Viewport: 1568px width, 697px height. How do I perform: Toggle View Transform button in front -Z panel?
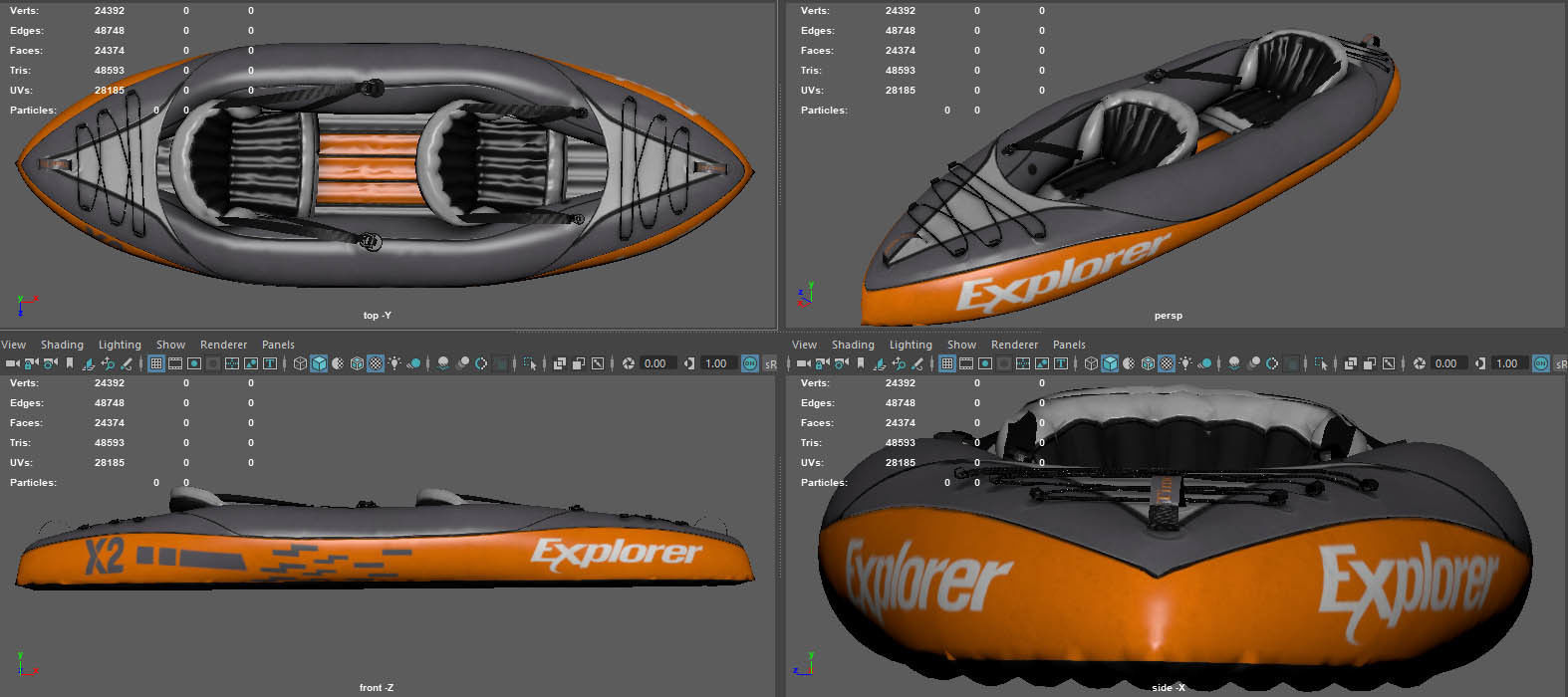tap(749, 363)
